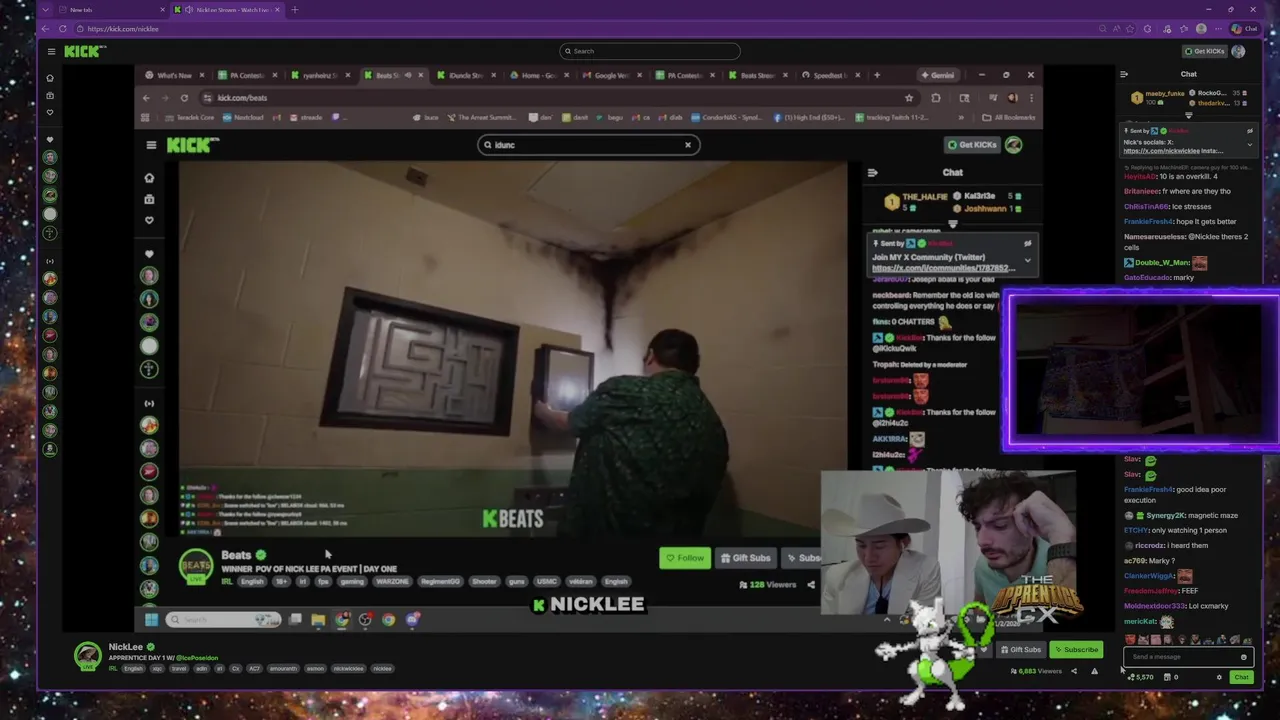
Task: Click inner page Get KICKs button
Action: tap(972, 145)
